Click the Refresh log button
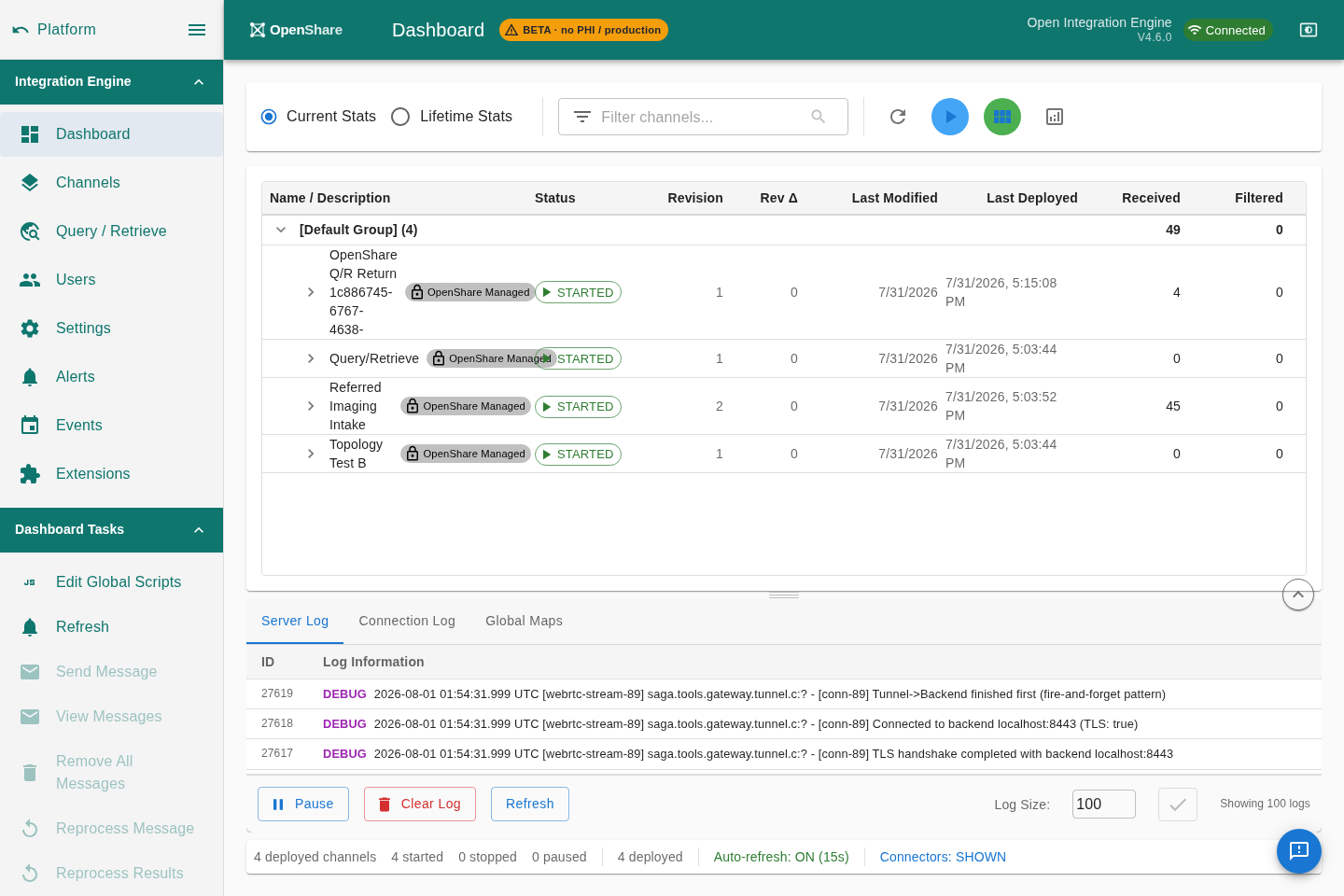 coord(530,805)
